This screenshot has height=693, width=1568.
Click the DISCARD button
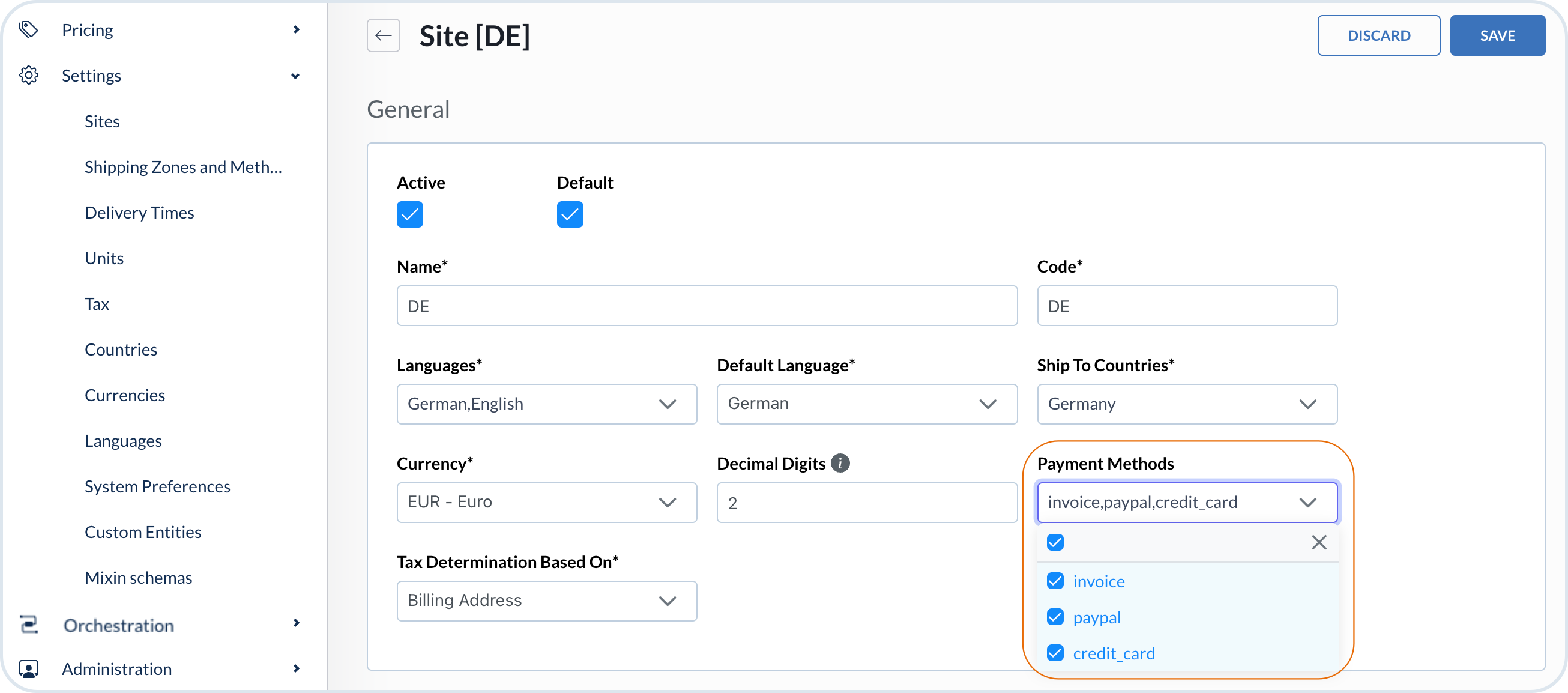pos(1378,36)
